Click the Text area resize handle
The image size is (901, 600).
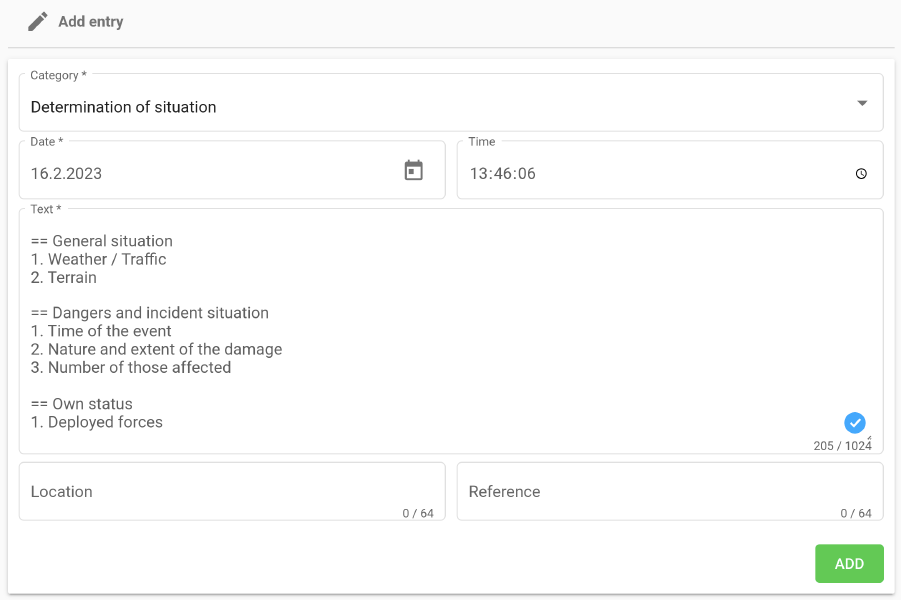point(868,438)
